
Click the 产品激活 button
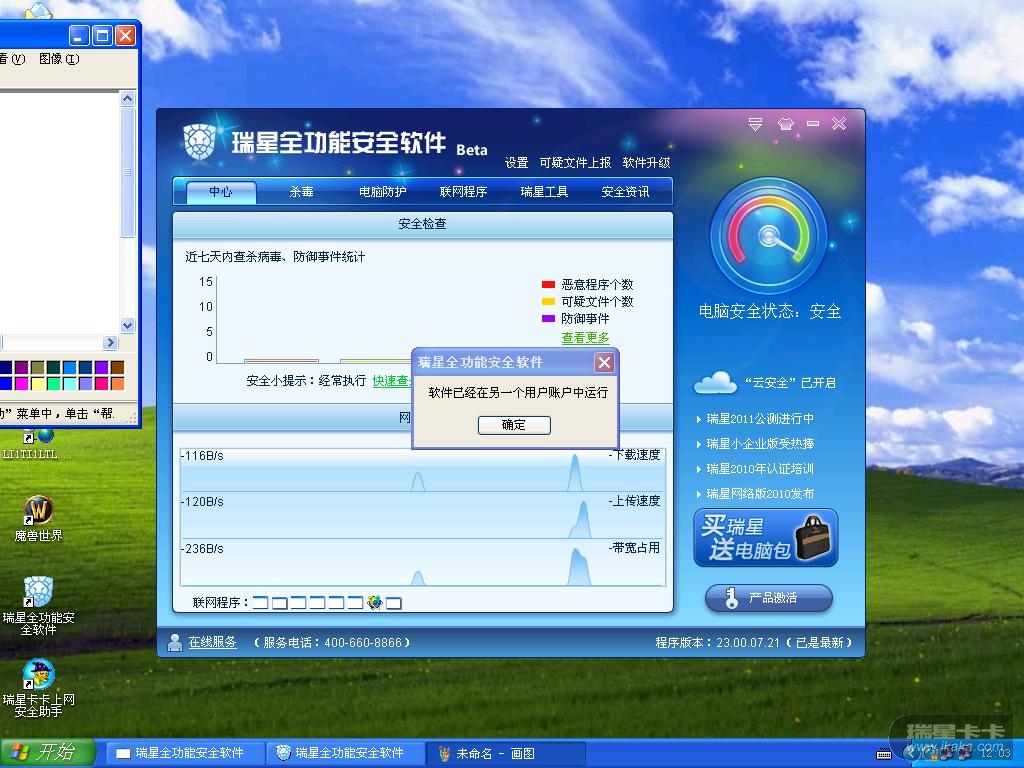point(769,598)
